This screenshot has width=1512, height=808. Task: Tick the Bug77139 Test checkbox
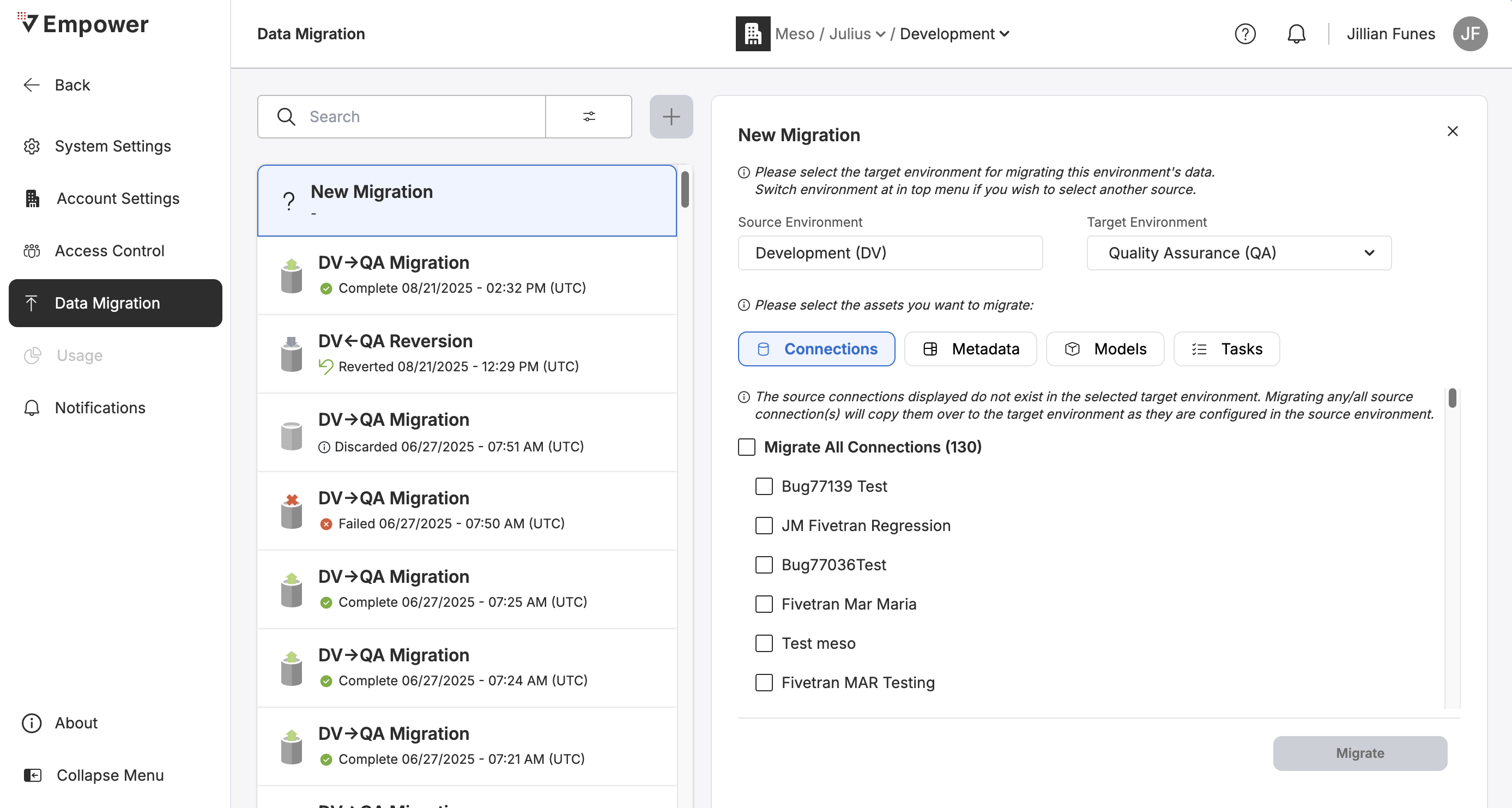764,486
